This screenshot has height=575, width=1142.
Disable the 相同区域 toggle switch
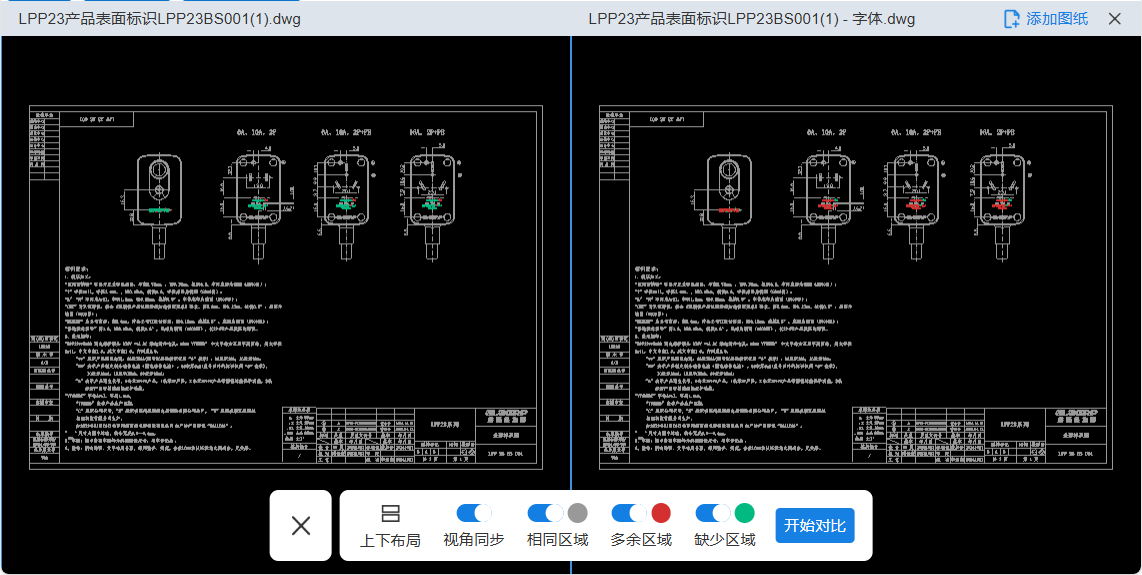point(545,513)
